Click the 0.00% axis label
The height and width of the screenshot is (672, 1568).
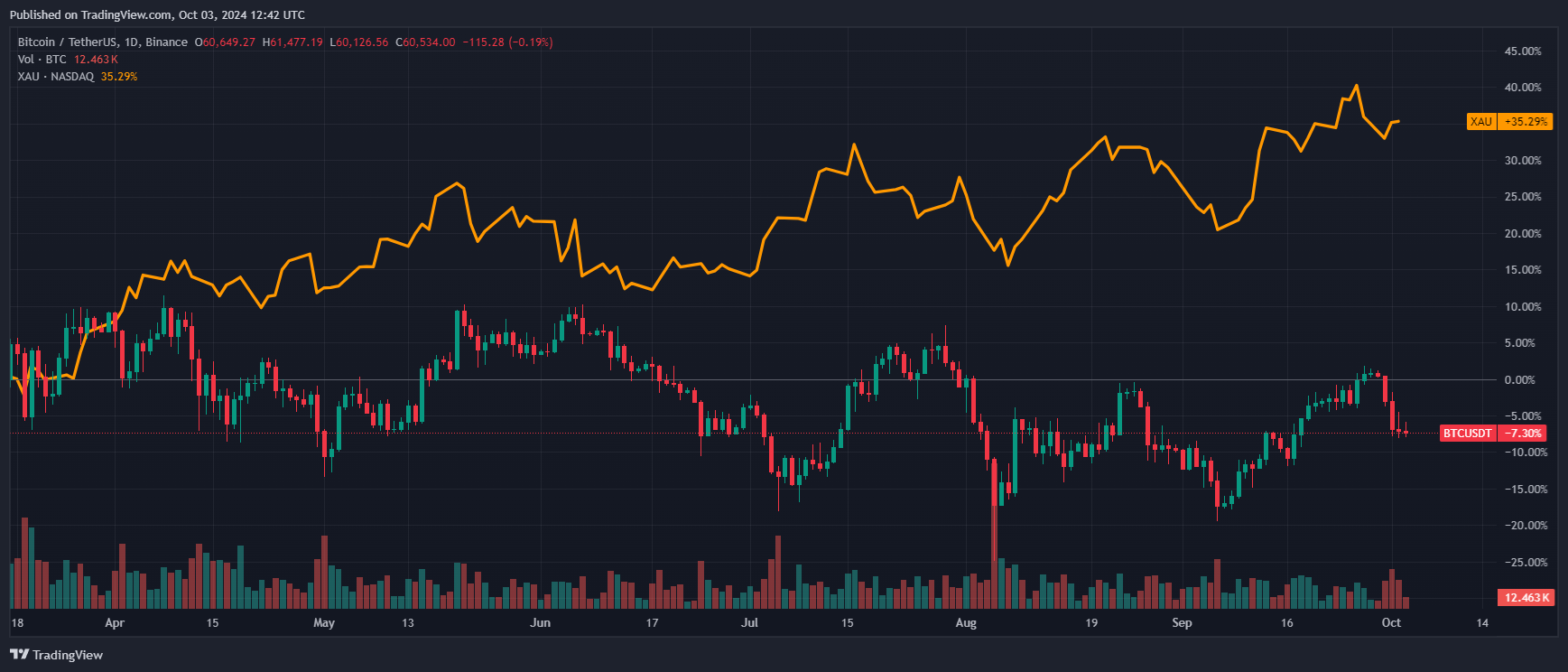tap(1520, 380)
